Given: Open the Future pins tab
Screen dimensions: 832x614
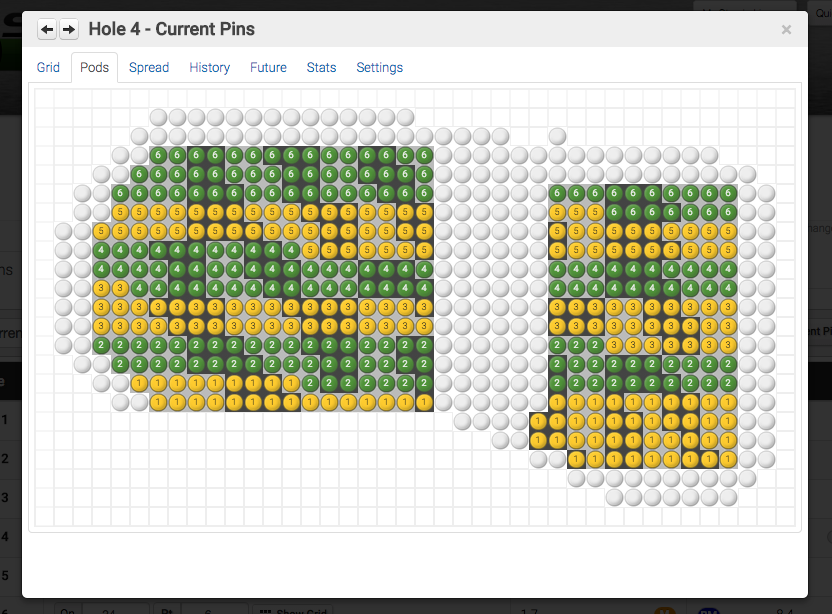Looking at the screenshot, I should pyautogui.click(x=268, y=68).
